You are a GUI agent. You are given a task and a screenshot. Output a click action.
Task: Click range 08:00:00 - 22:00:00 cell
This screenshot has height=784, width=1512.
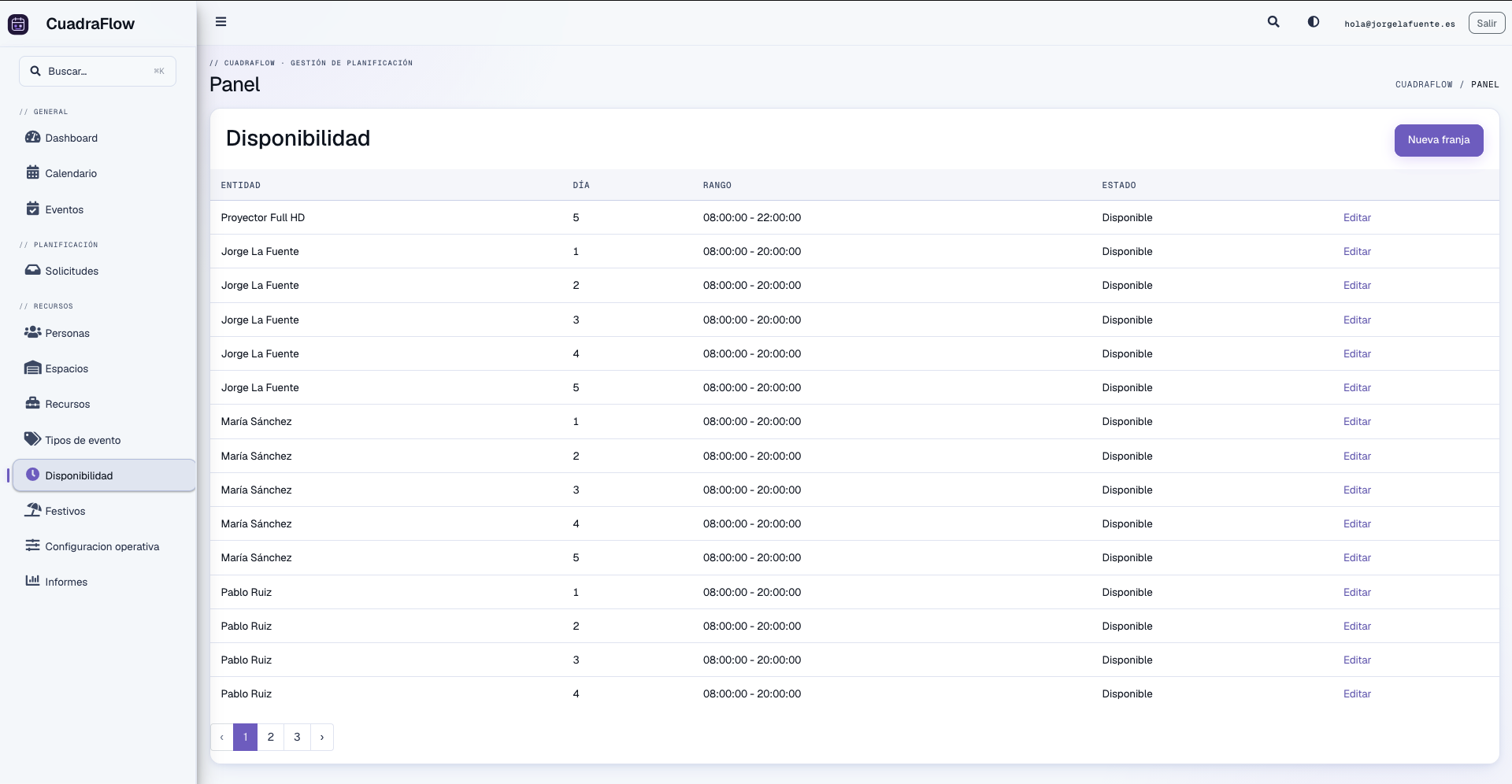click(752, 218)
